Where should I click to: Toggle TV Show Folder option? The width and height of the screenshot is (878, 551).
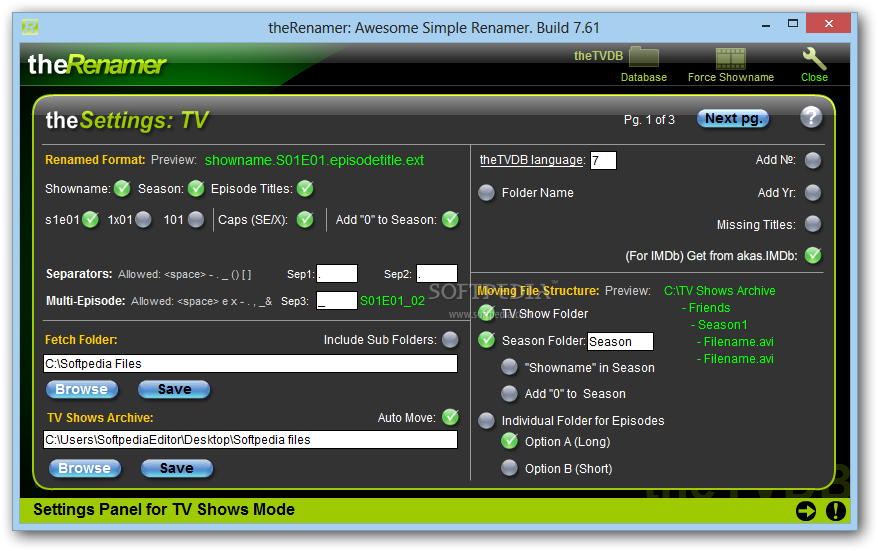point(487,314)
